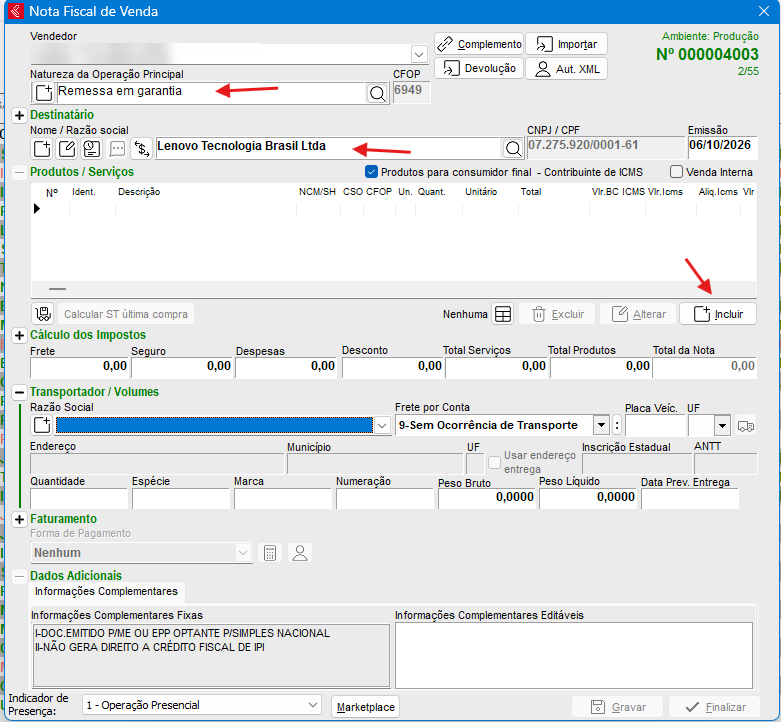Click Quantidade volumes field
This screenshot has width=781, height=722.
coord(79,498)
